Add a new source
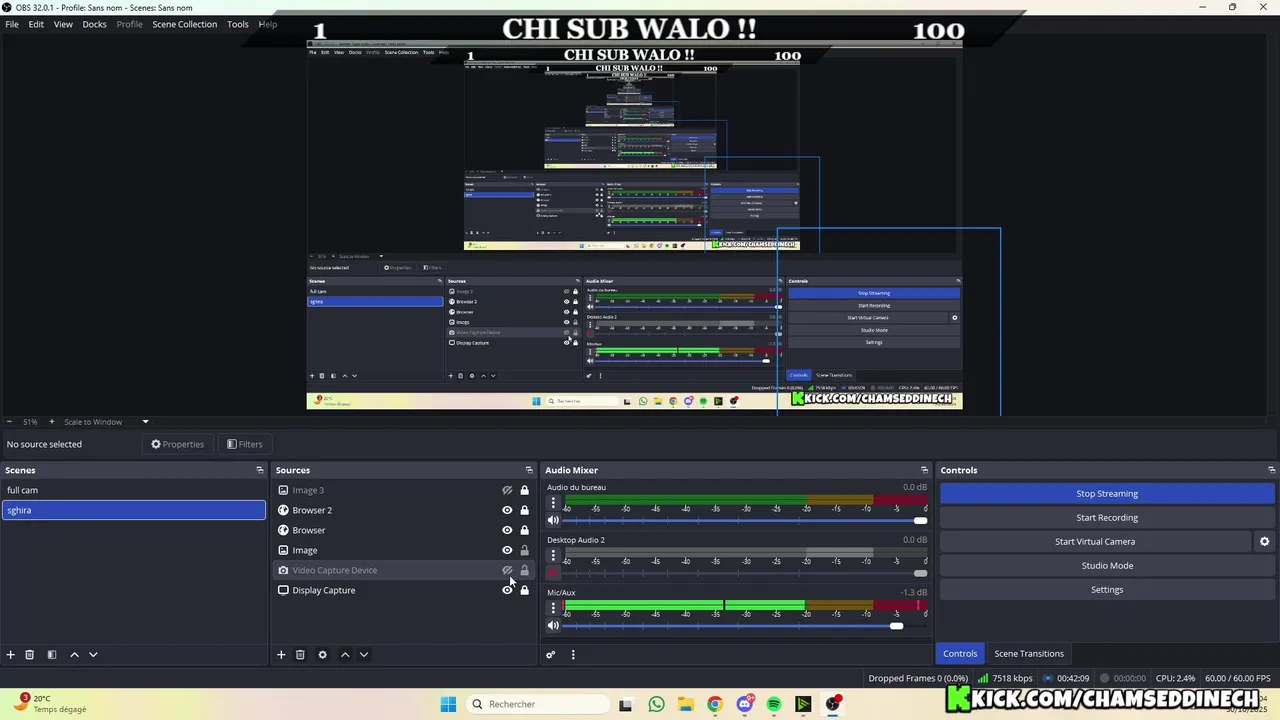Viewport: 1280px width, 720px height. (x=281, y=655)
